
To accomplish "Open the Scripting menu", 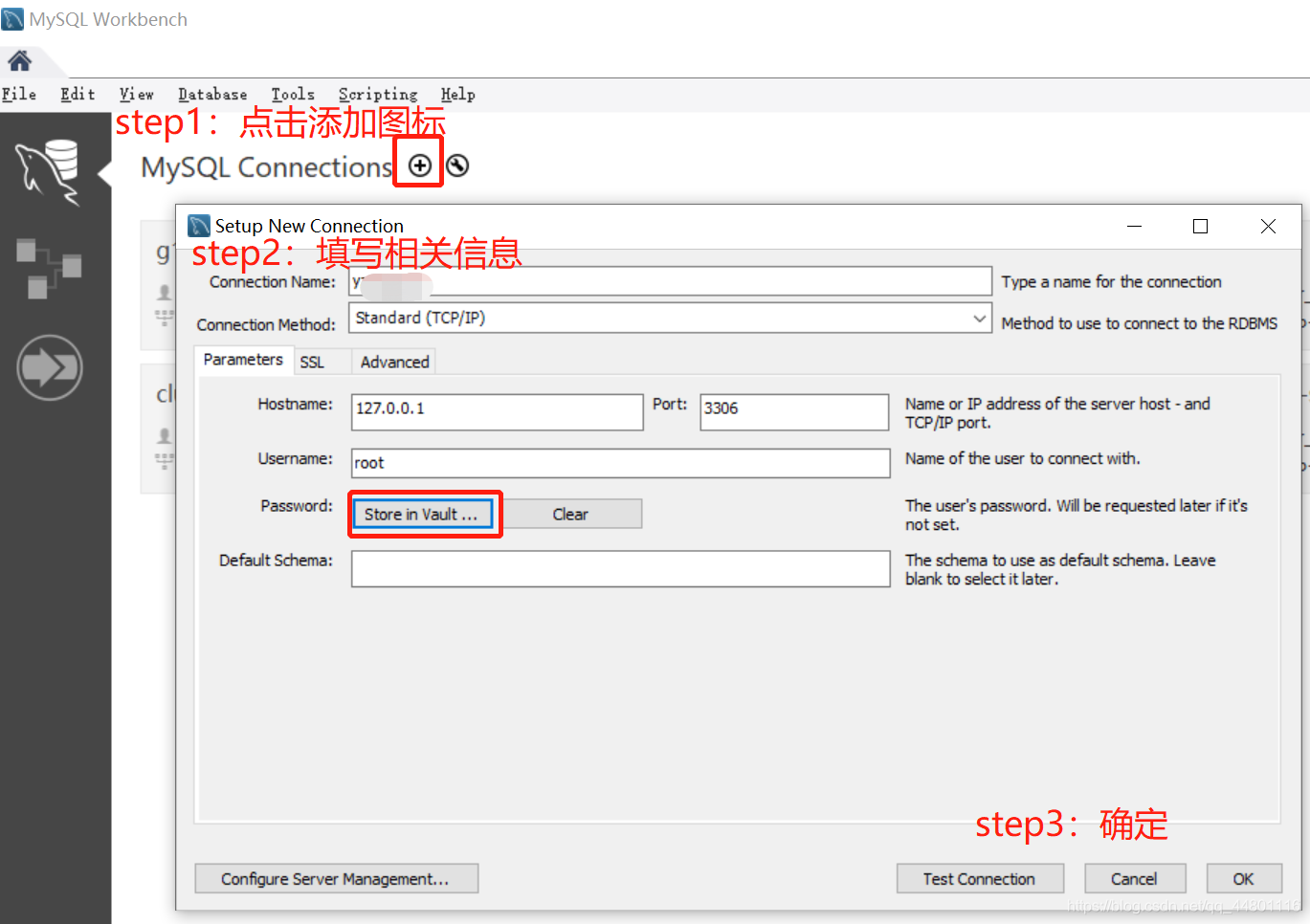I will pyautogui.click(x=378, y=94).
